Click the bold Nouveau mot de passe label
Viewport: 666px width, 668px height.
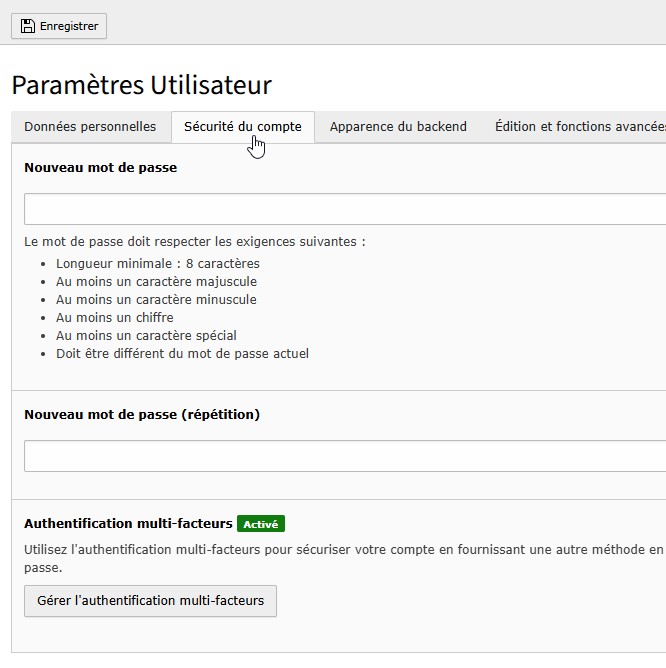click(100, 168)
